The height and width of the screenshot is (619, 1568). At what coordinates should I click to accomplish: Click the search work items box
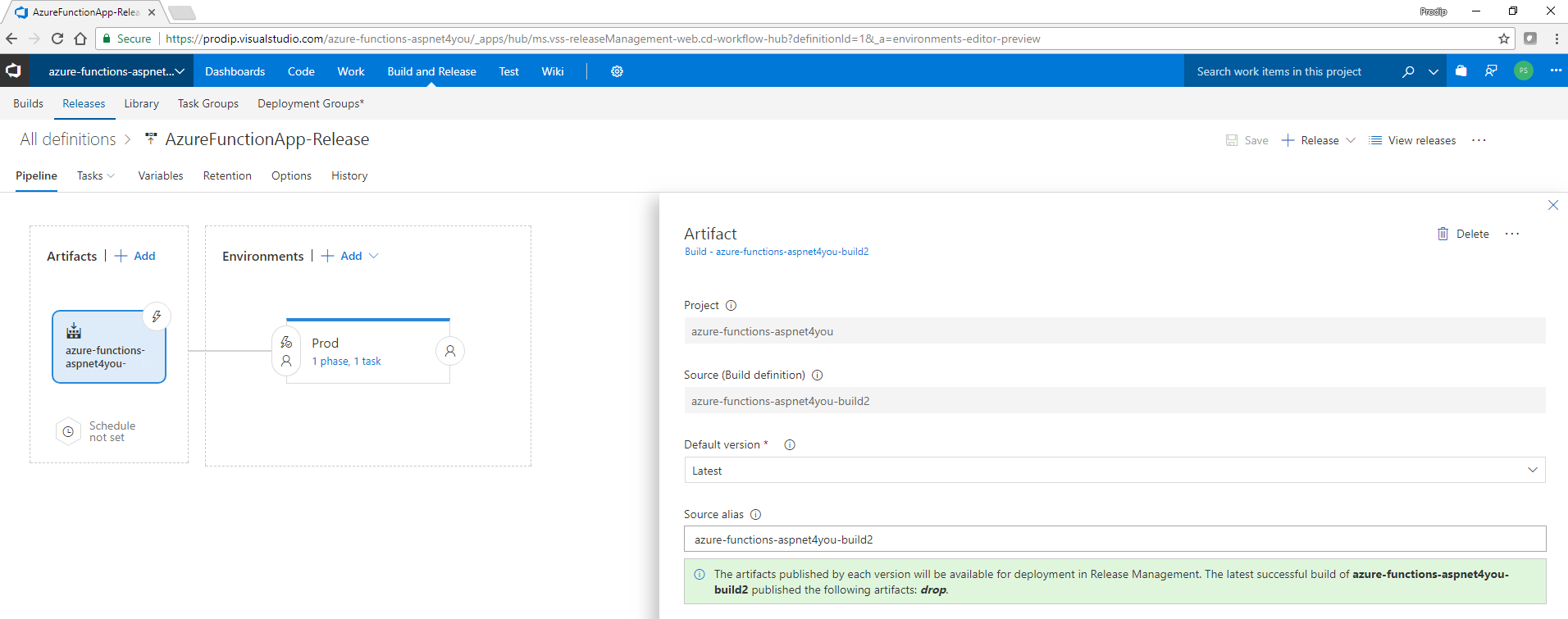click(x=1291, y=71)
